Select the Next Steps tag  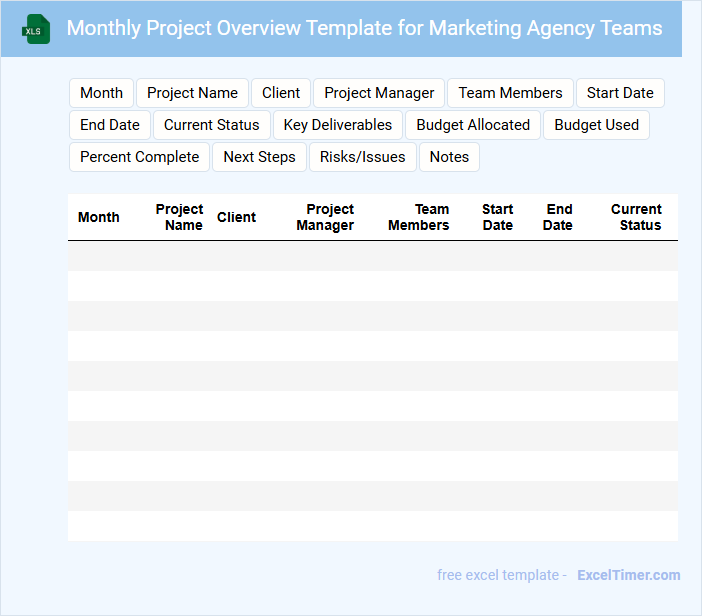259,157
